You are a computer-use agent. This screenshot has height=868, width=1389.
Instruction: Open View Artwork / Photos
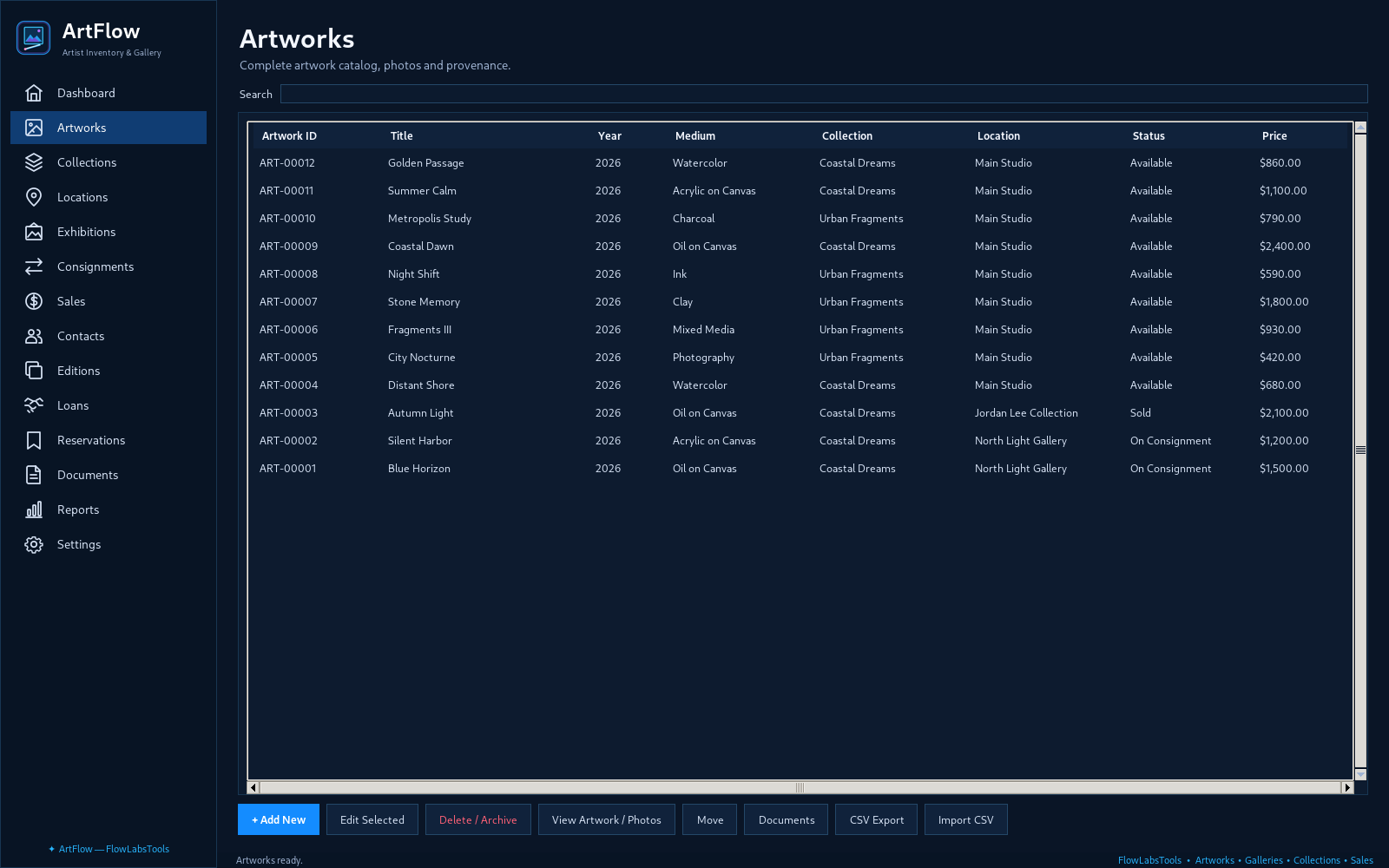(x=607, y=819)
